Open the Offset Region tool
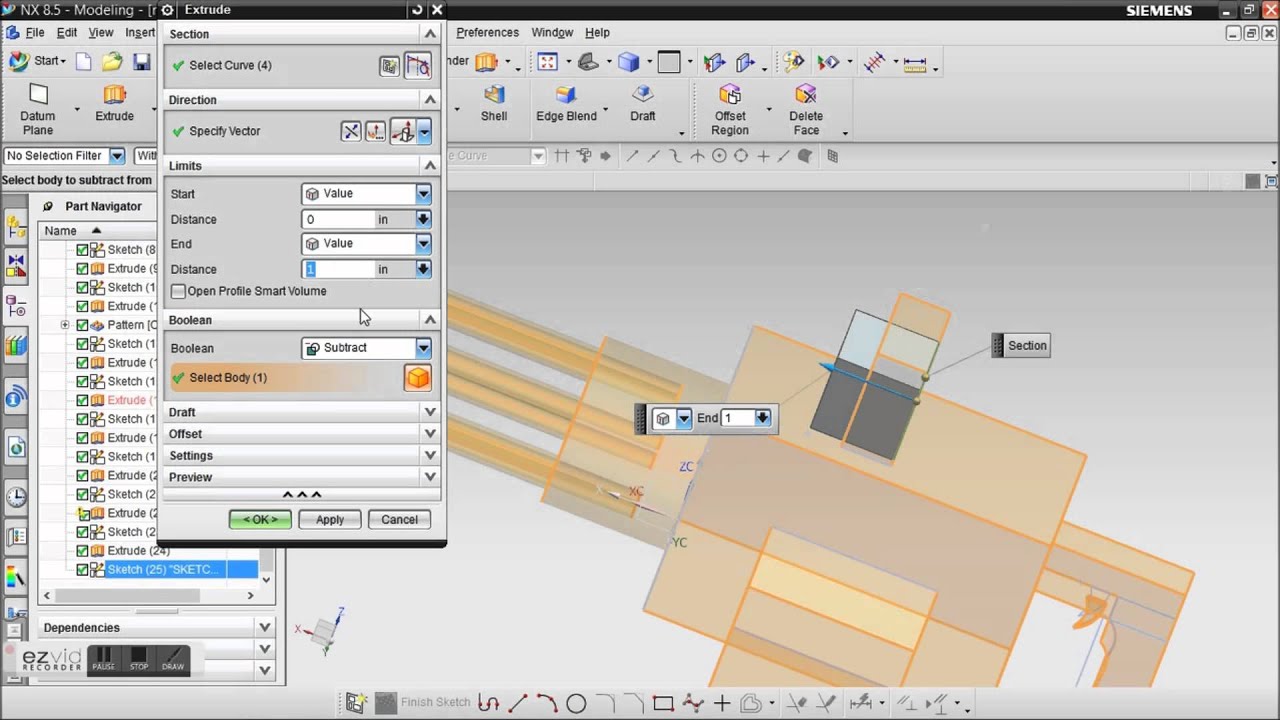The width and height of the screenshot is (1280, 720). (730, 110)
